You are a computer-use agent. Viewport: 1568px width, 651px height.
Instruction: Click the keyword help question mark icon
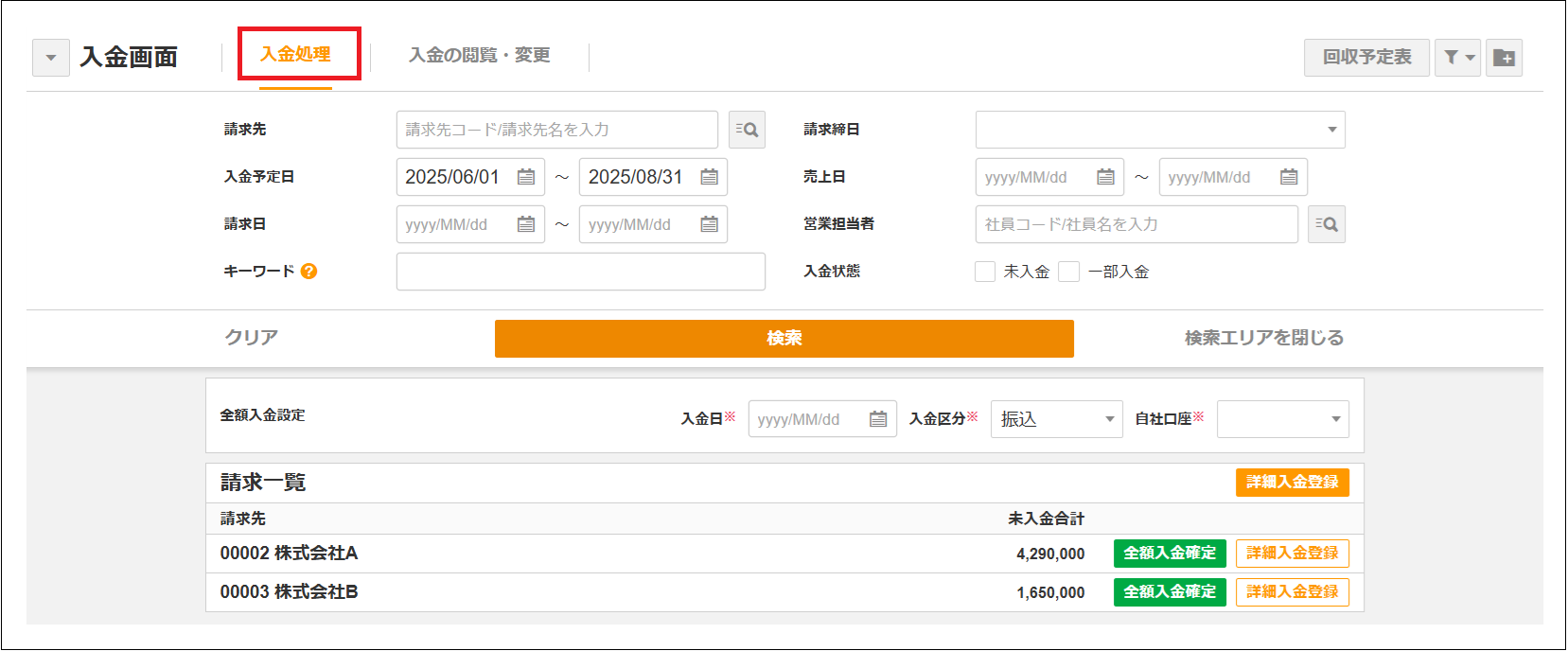coord(308,272)
